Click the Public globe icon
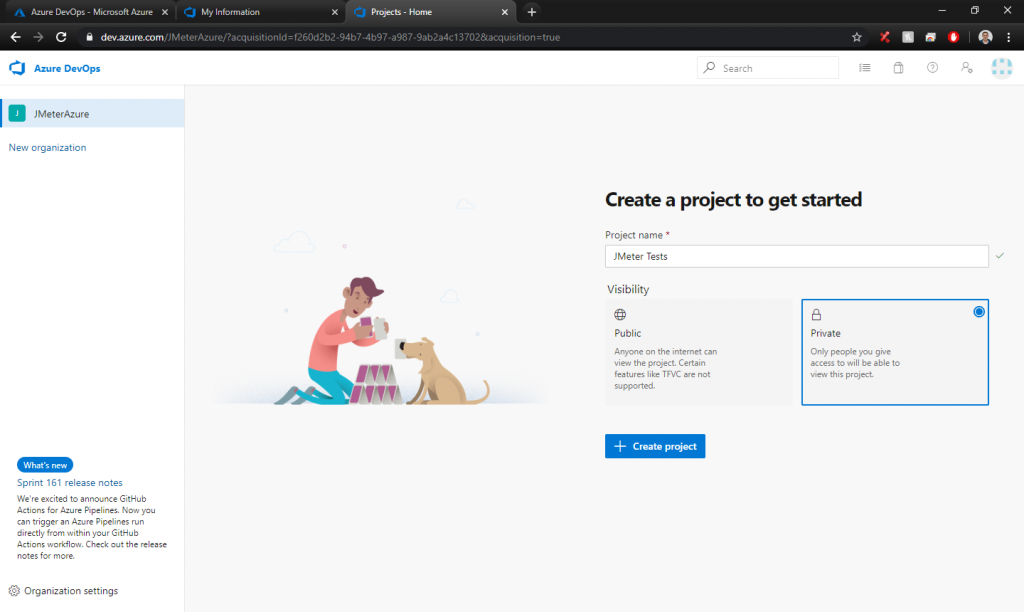1024x612 pixels. [x=620, y=314]
